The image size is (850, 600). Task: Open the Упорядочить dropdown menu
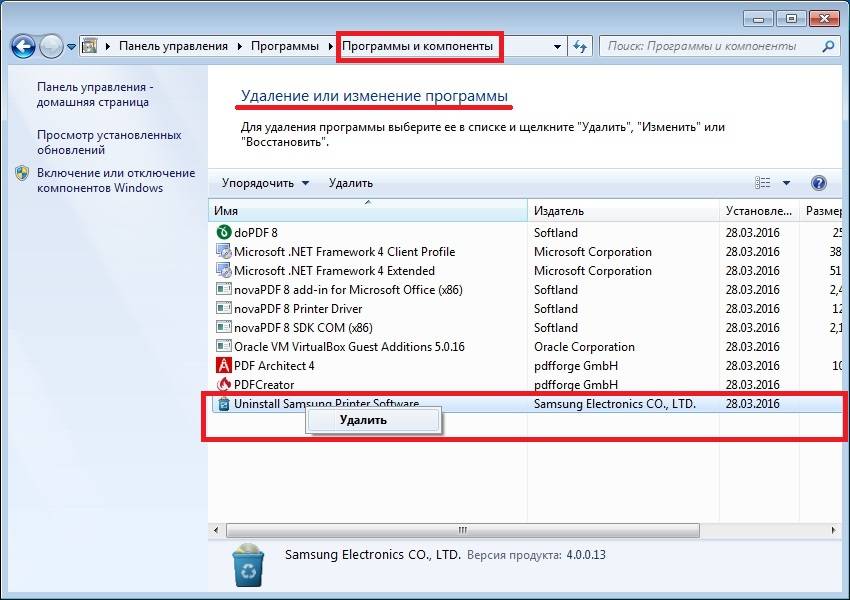point(265,183)
